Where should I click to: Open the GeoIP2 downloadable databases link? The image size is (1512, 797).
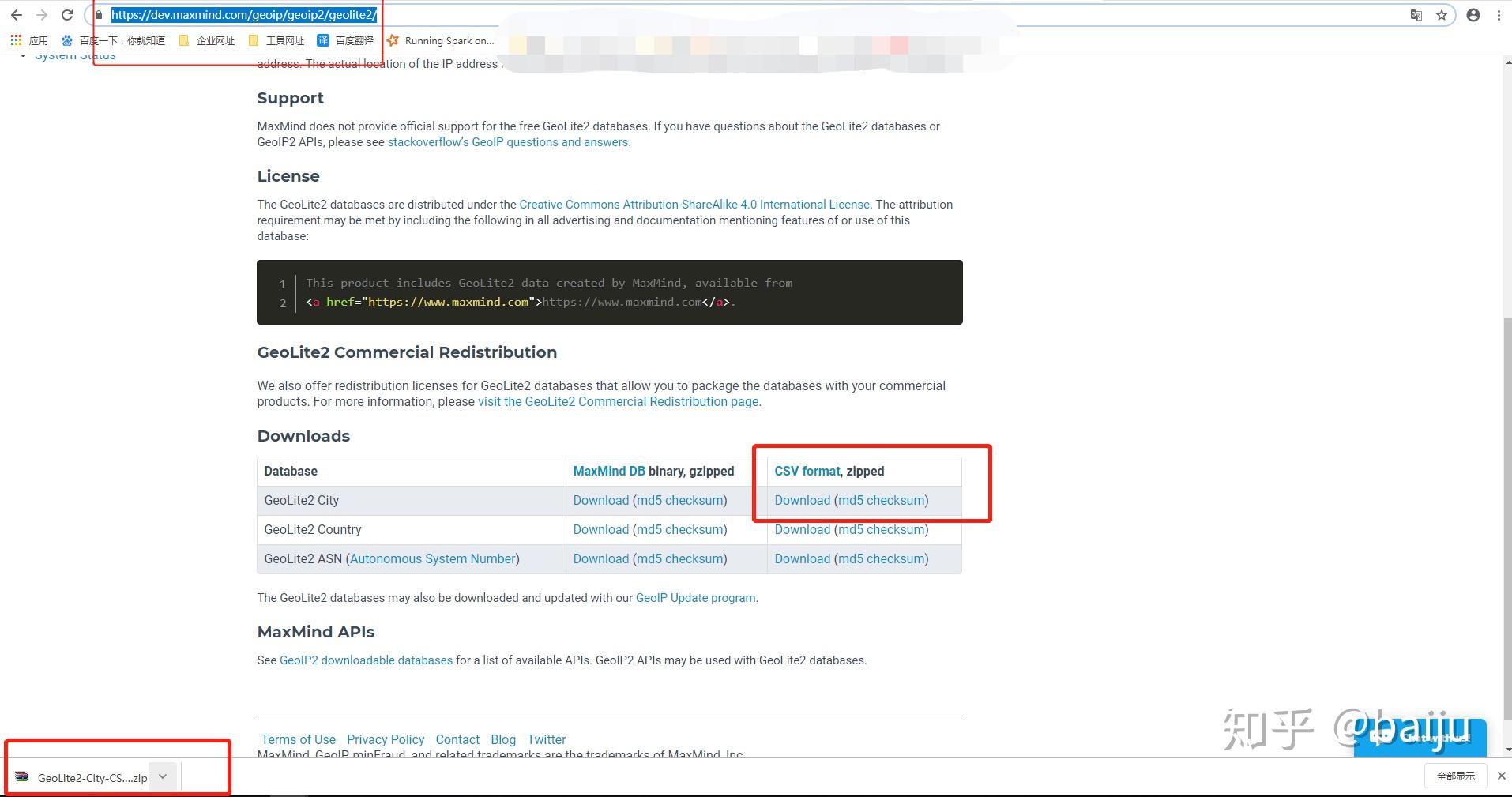[366, 660]
